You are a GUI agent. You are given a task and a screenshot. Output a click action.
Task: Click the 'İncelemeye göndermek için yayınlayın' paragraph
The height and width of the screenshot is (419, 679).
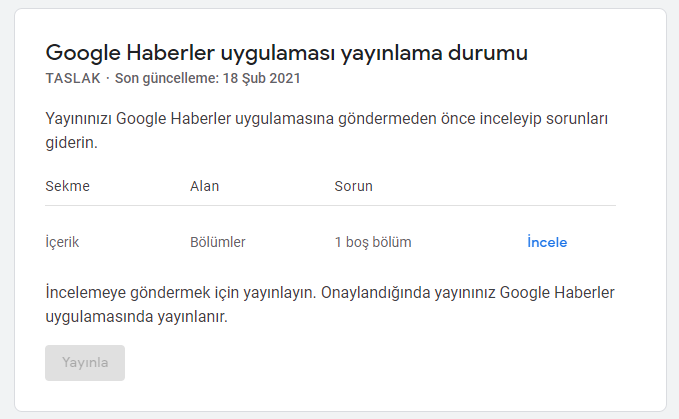[x=330, y=304]
